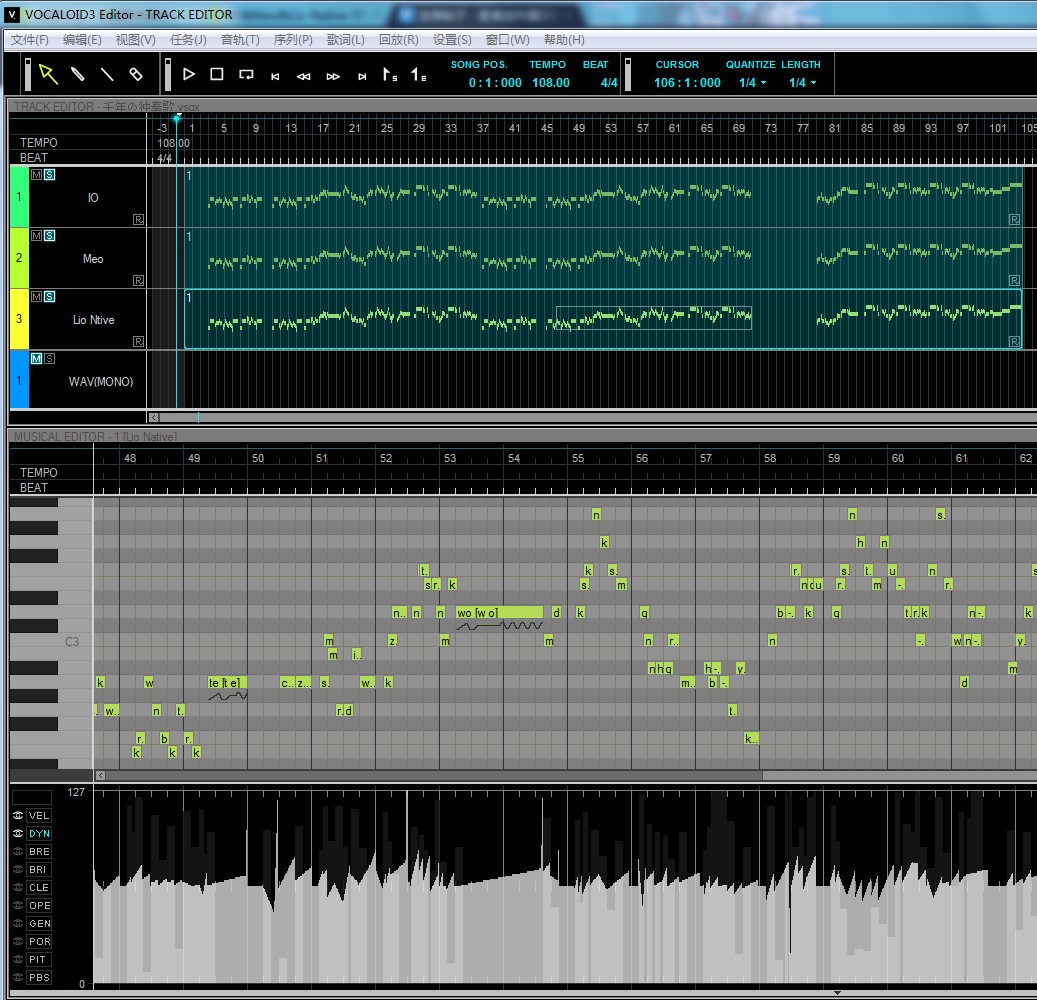The height and width of the screenshot is (1000, 1037).
Task: Open the 文件(F) menu
Action: coord(30,40)
